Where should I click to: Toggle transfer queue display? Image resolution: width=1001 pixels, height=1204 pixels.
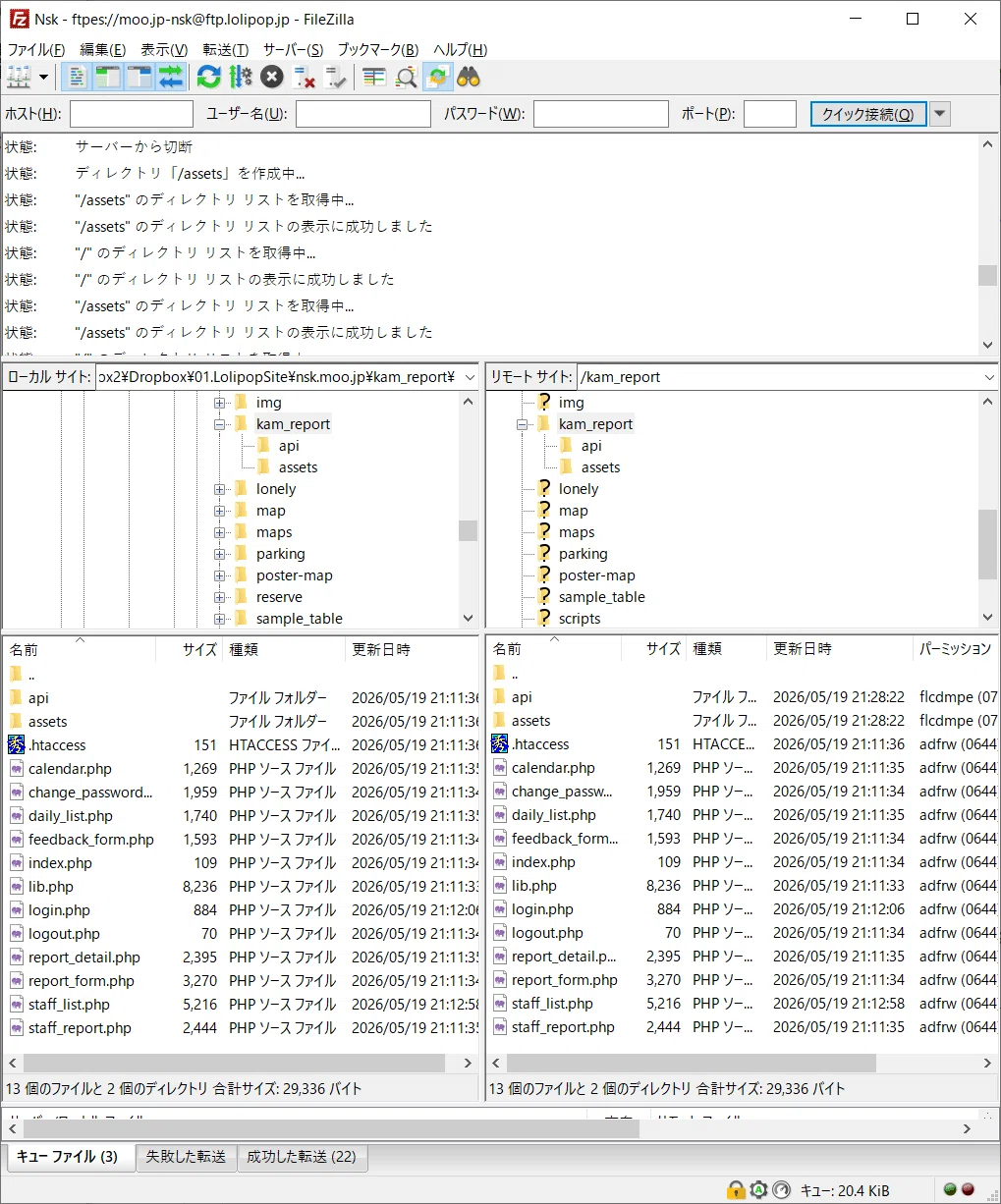(171, 78)
